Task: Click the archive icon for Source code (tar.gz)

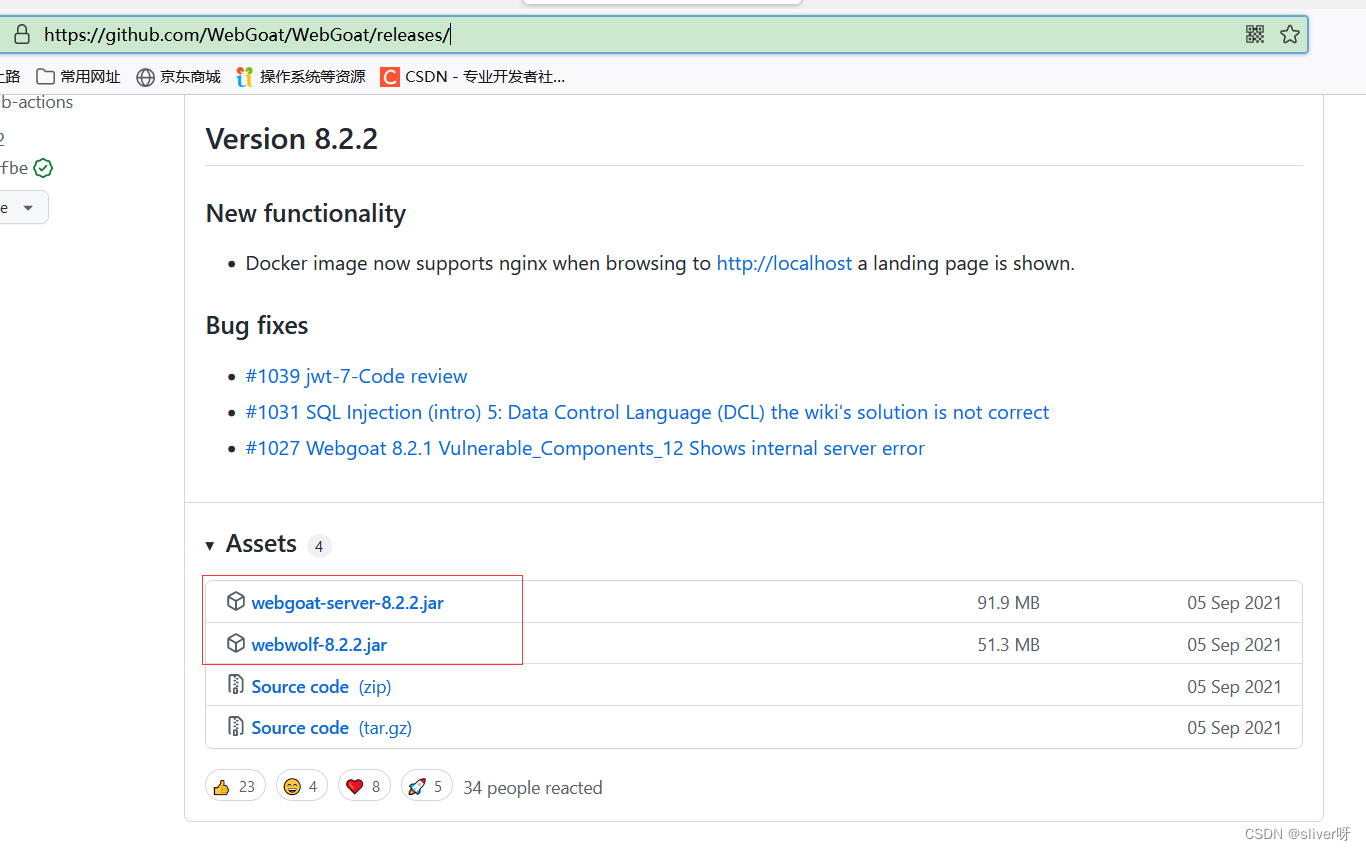Action: pos(236,727)
